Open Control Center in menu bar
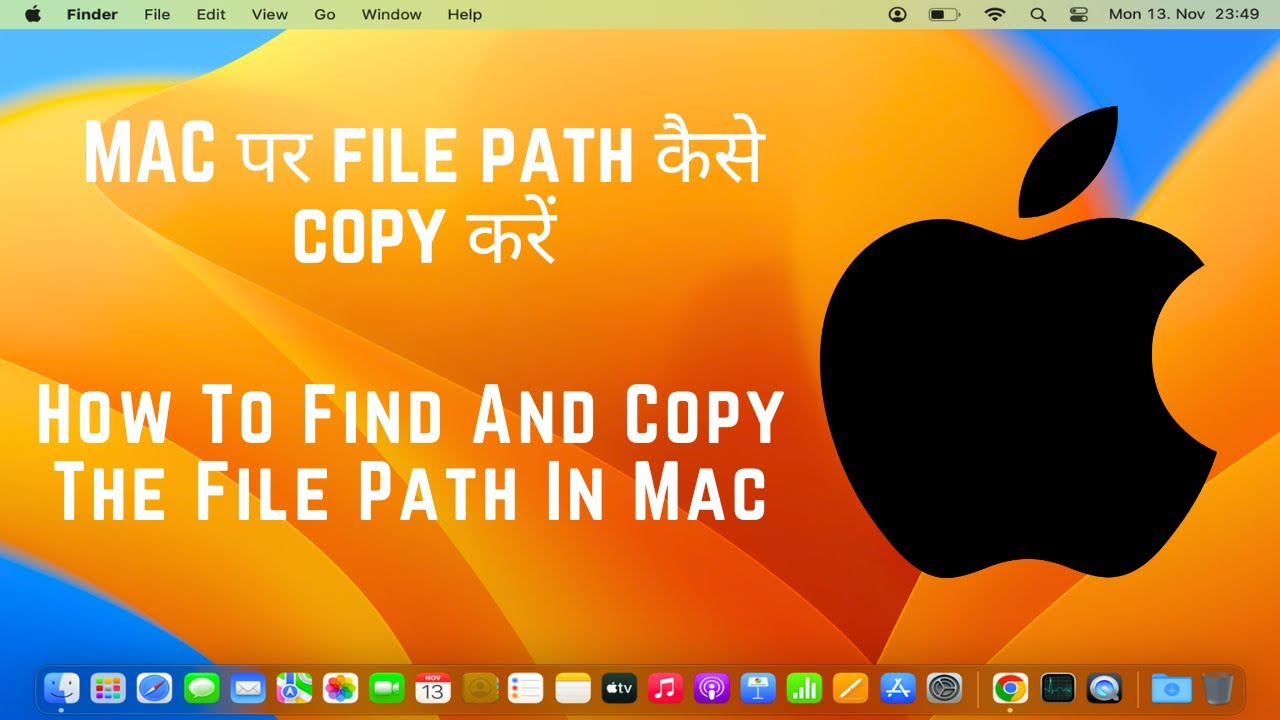The width and height of the screenshot is (1280, 720). pos(1078,14)
